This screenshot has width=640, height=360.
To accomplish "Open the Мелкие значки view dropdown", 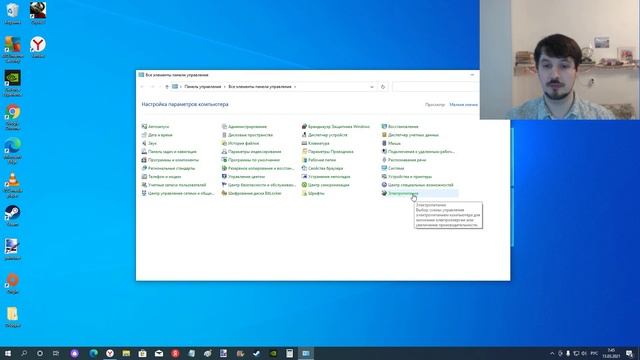I will click(463, 105).
